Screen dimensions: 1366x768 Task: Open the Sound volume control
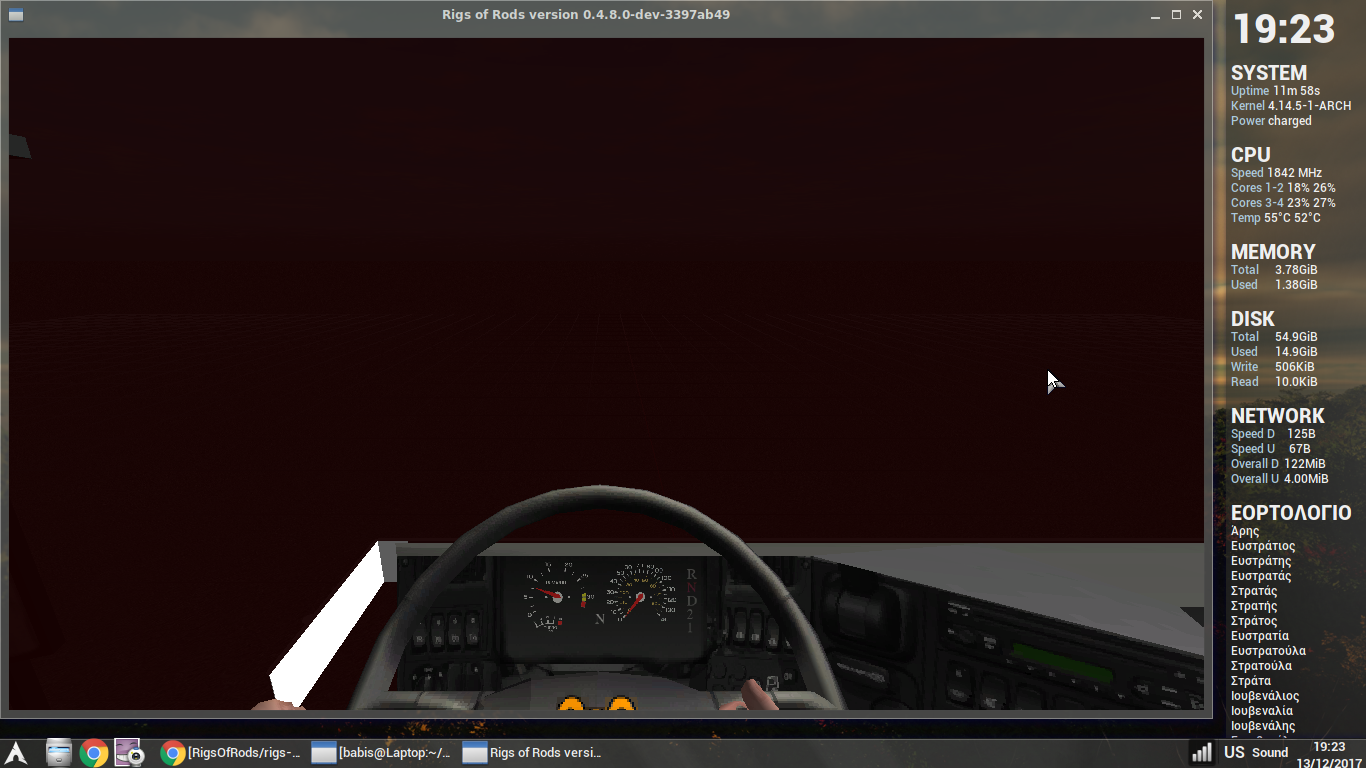(1270, 753)
